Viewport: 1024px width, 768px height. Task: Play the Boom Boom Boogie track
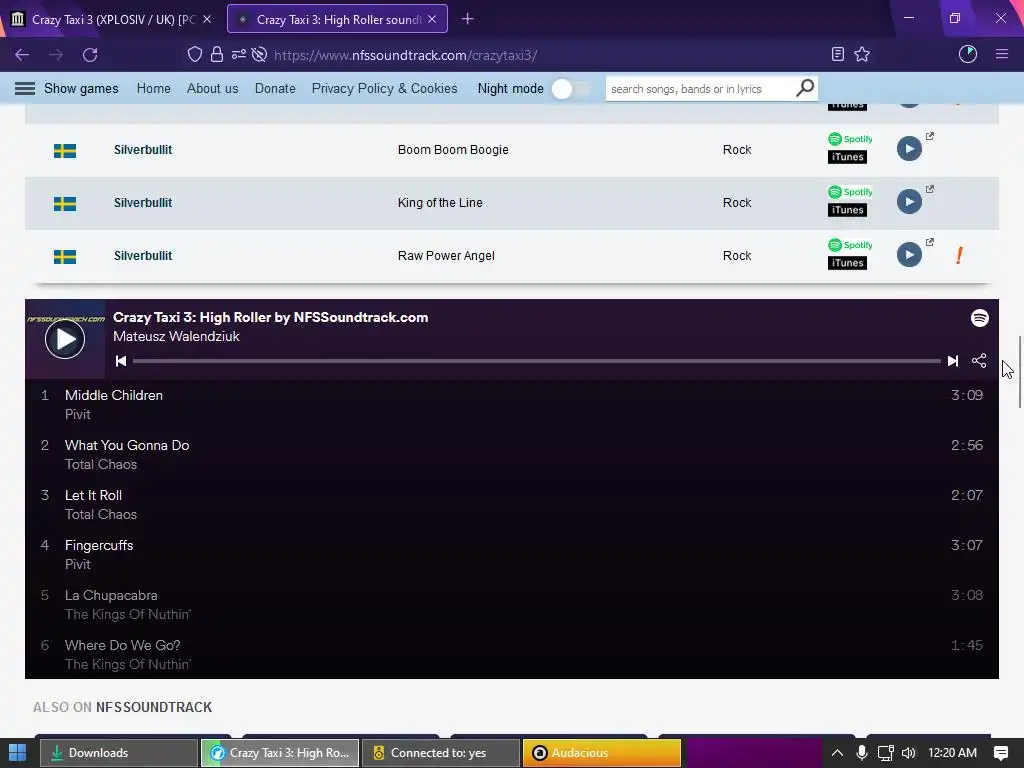909,149
